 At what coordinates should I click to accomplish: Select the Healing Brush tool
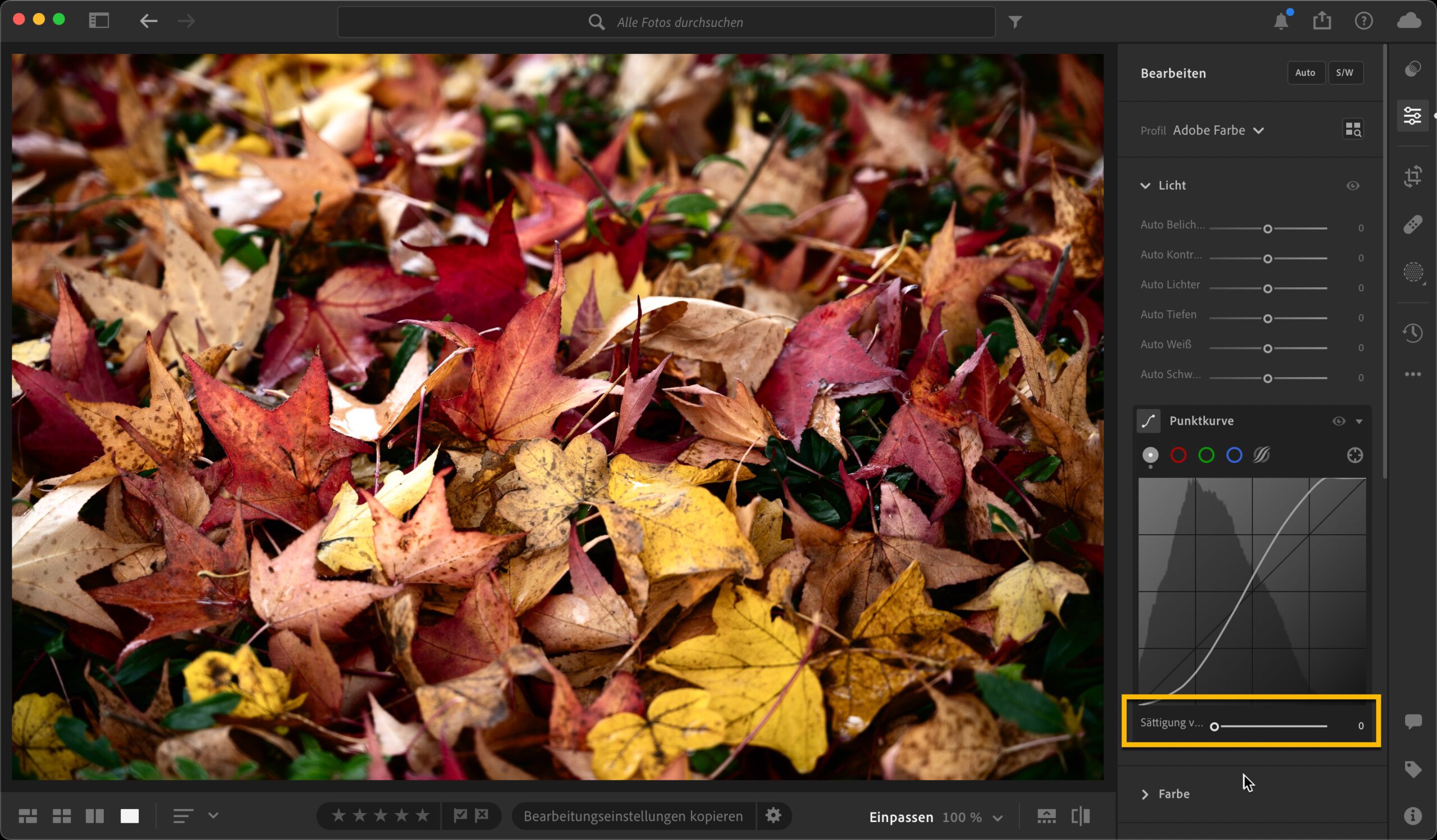pyautogui.click(x=1412, y=224)
